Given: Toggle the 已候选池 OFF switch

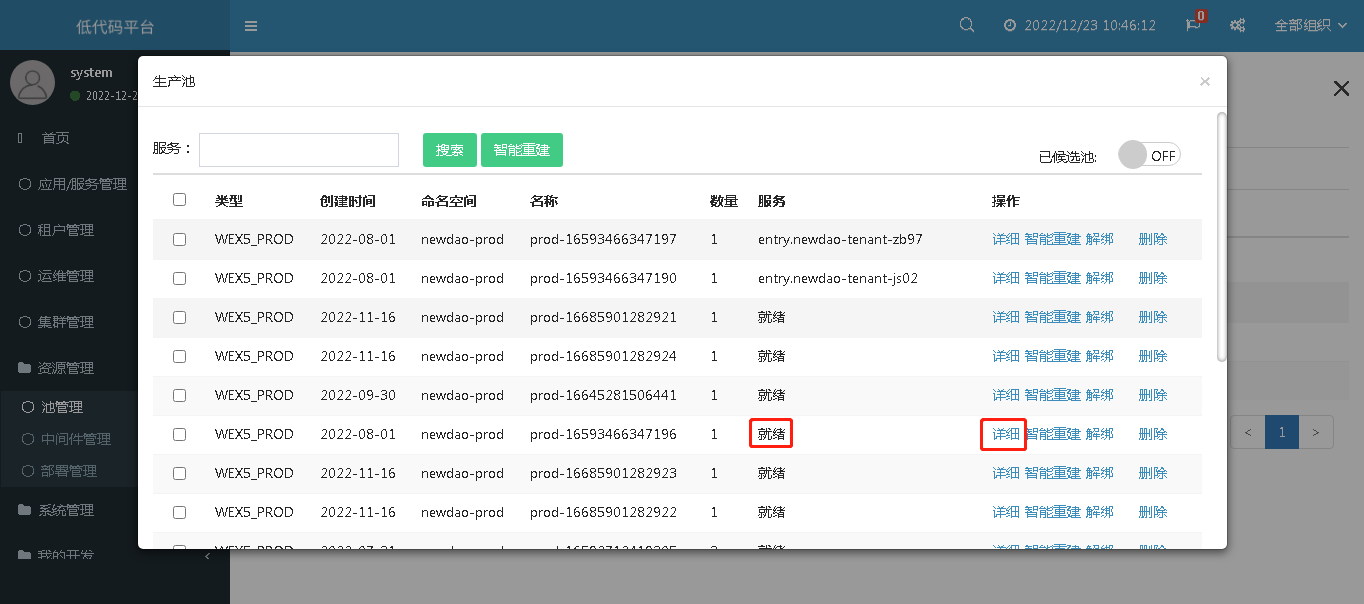Looking at the screenshot, I should 1150,155.
